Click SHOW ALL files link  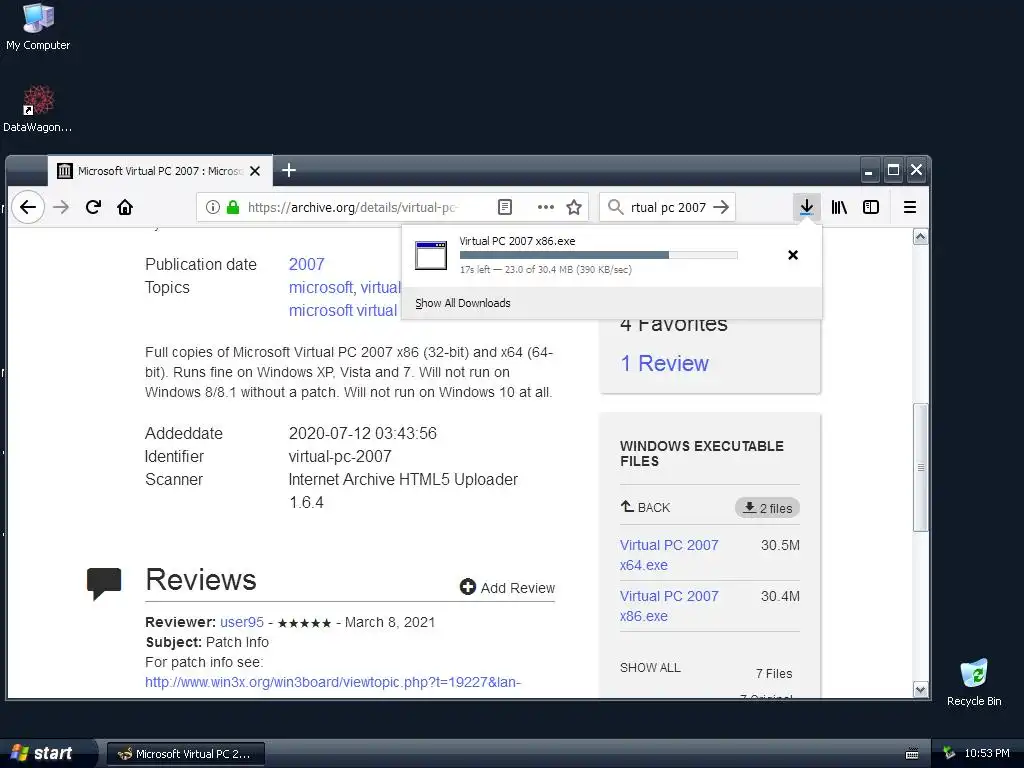tap(650, 667)
